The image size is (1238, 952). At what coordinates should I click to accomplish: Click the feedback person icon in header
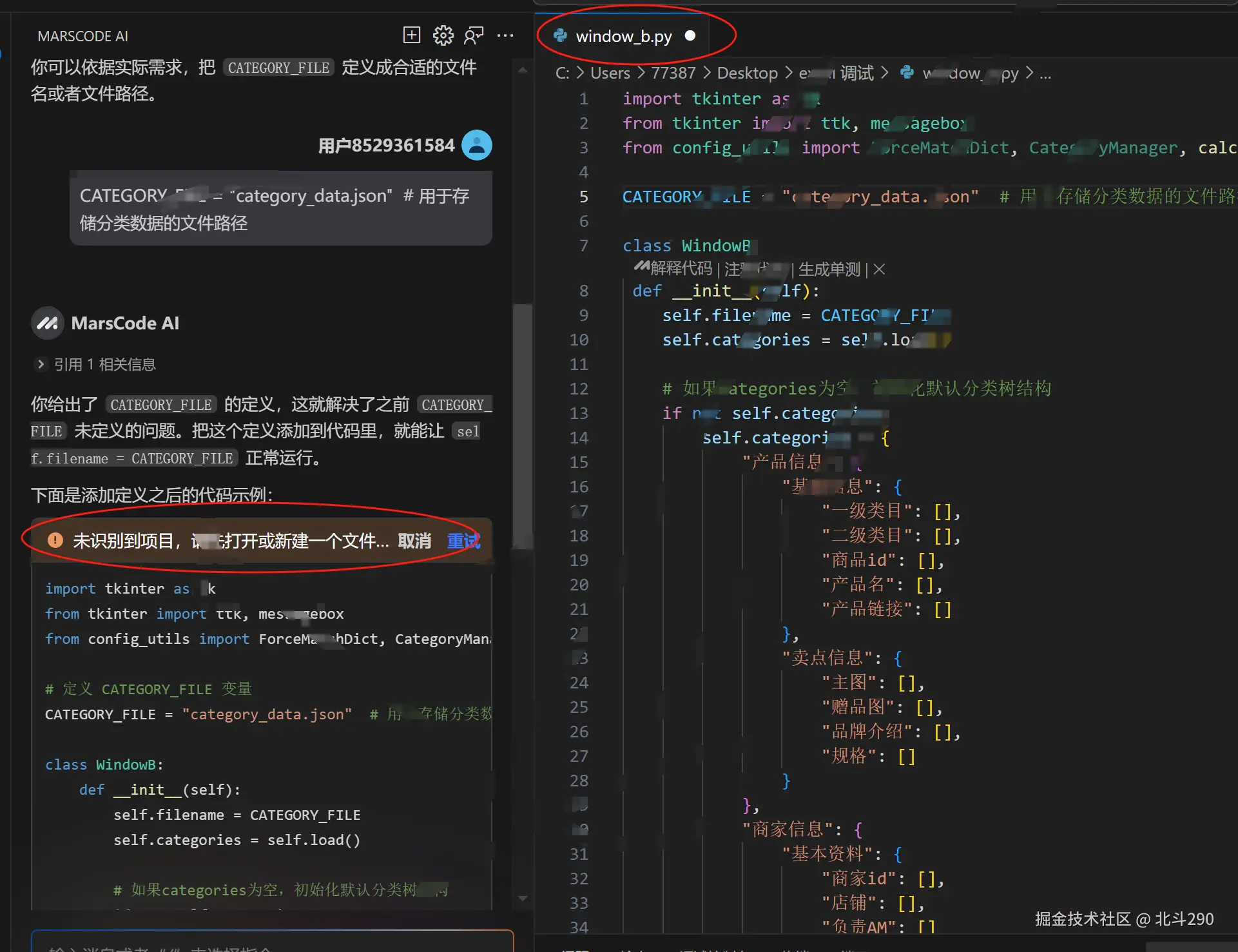pyautogui.click(x=474, y=35)
